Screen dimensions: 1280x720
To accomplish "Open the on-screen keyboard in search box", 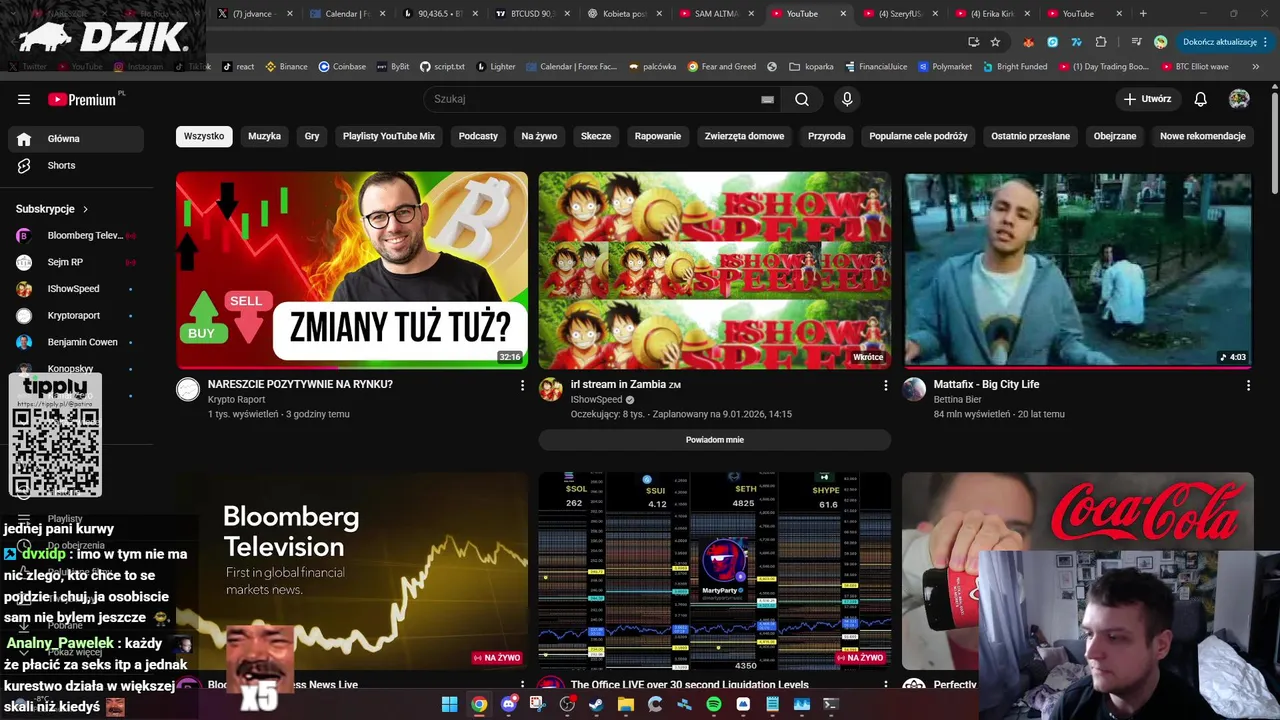I will [x=767, y=99].
